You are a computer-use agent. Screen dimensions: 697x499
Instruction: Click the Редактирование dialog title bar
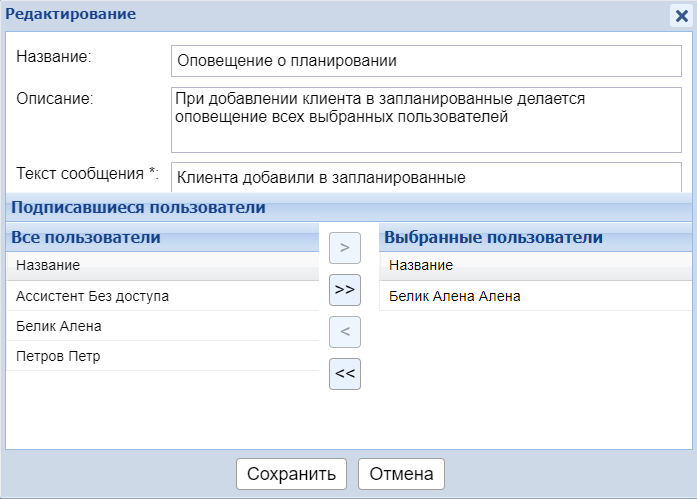pyautogui.click(x=300, y=15)
